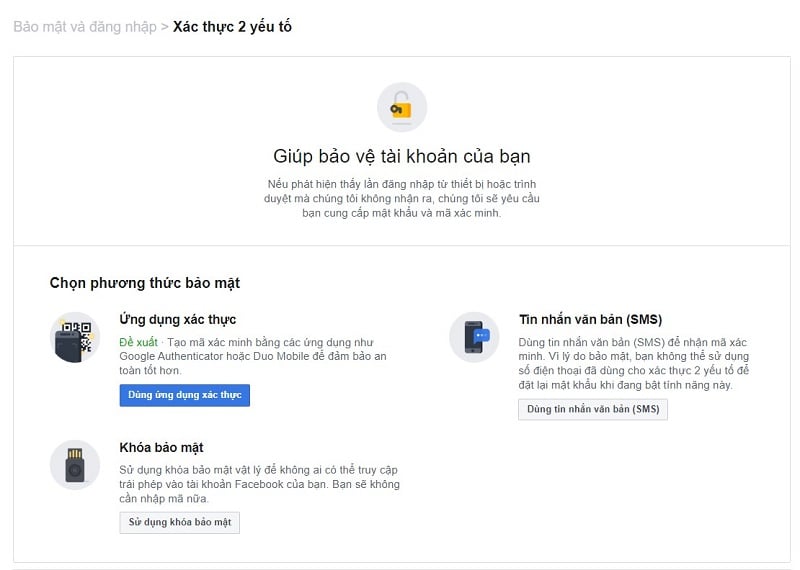
Task: Click the 'Dùng ứng dụng xác thực' blue button
Action: click(x=185, y=395)
